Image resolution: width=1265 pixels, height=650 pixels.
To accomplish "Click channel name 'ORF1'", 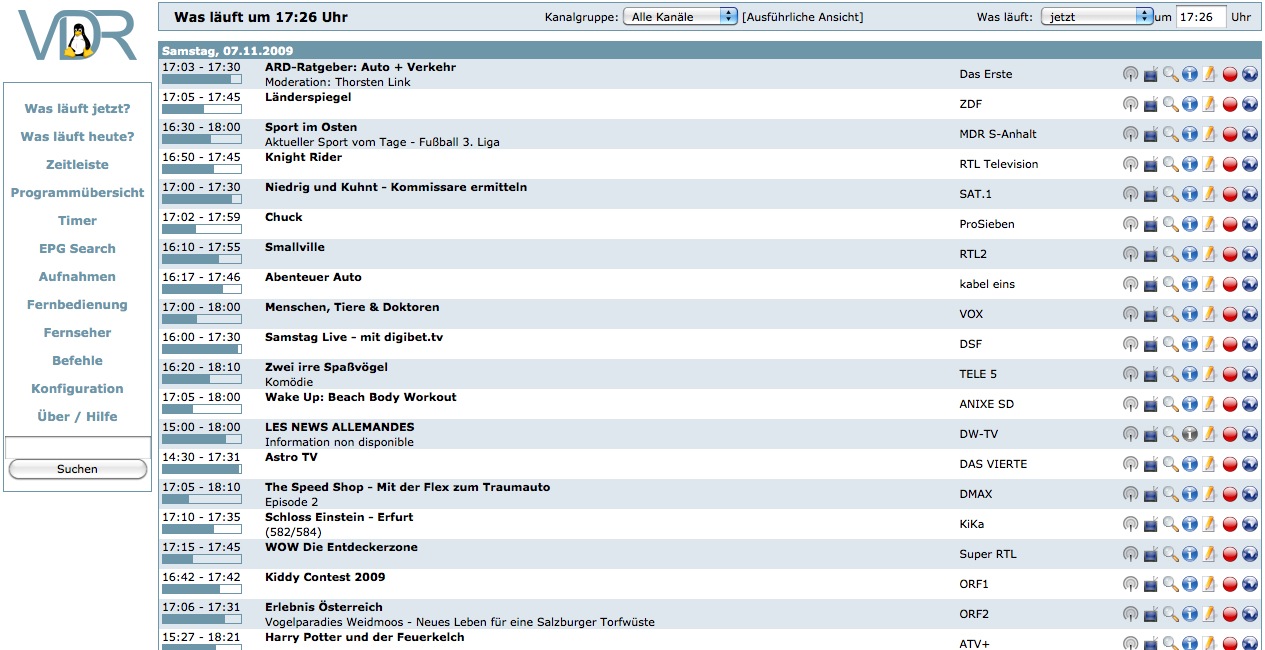I will [974, 584].
